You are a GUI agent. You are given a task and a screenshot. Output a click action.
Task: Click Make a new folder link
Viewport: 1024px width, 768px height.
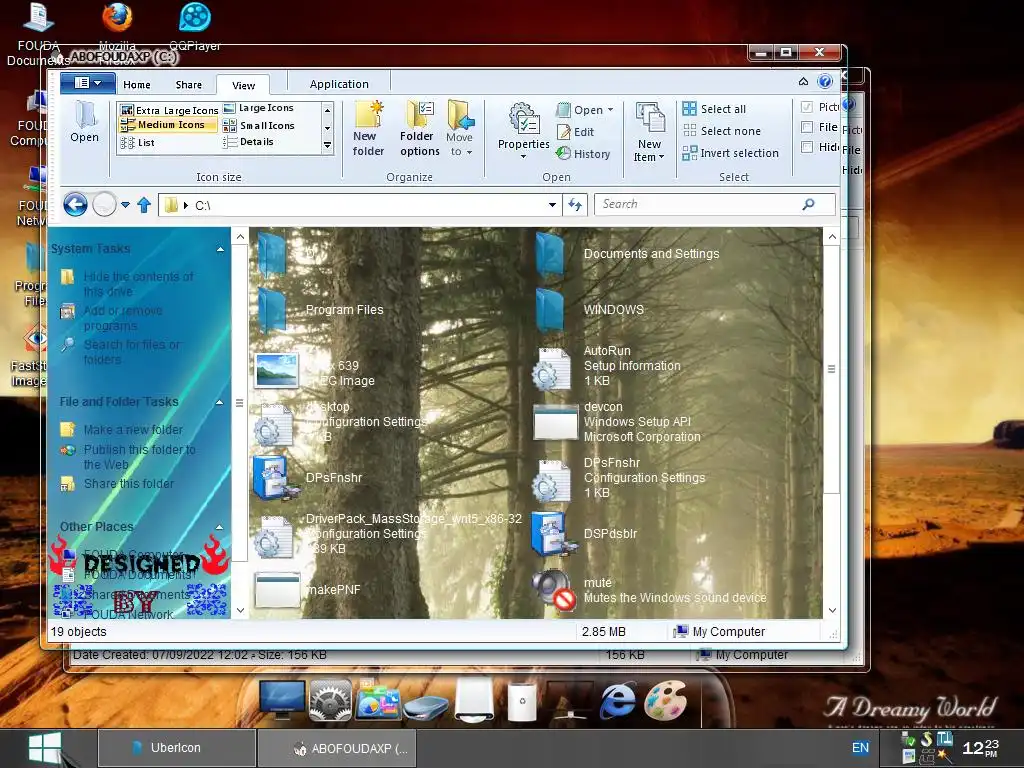(133, 430)
